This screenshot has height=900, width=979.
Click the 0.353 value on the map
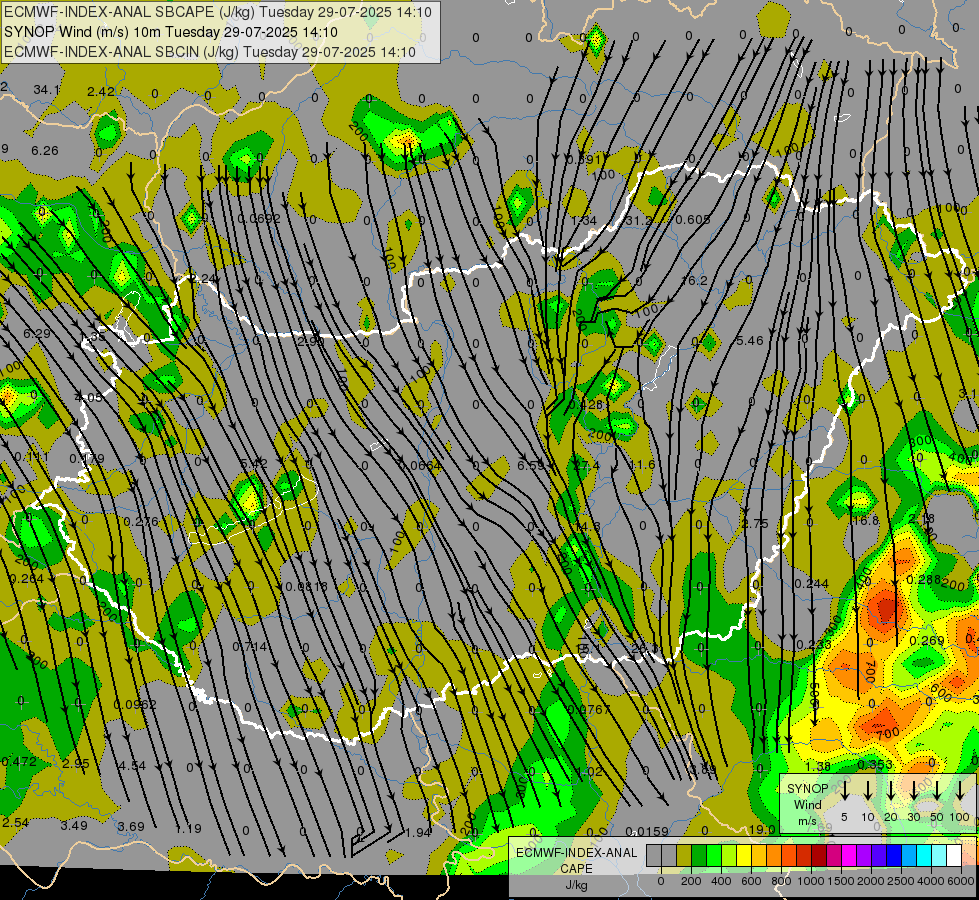tap(875, 764)
